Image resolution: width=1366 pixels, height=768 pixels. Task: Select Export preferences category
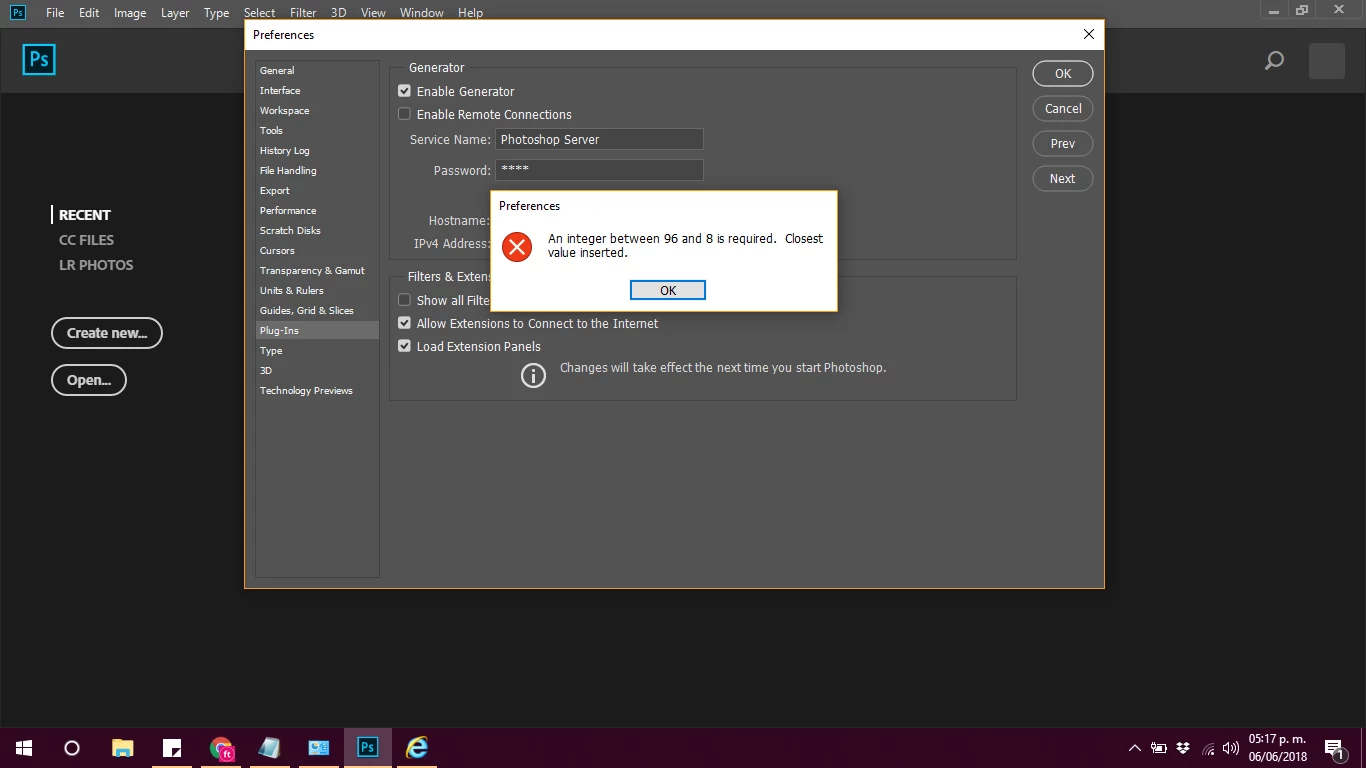317,190
